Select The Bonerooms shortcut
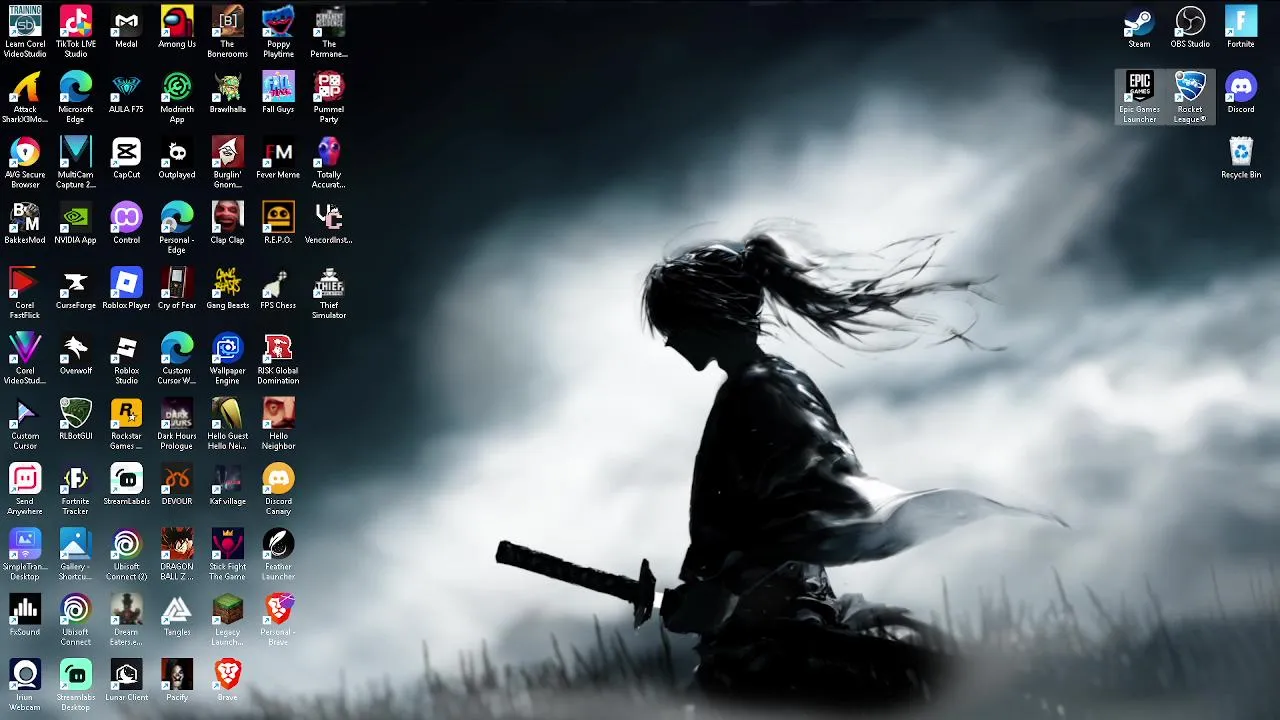 tap(228, 22)
